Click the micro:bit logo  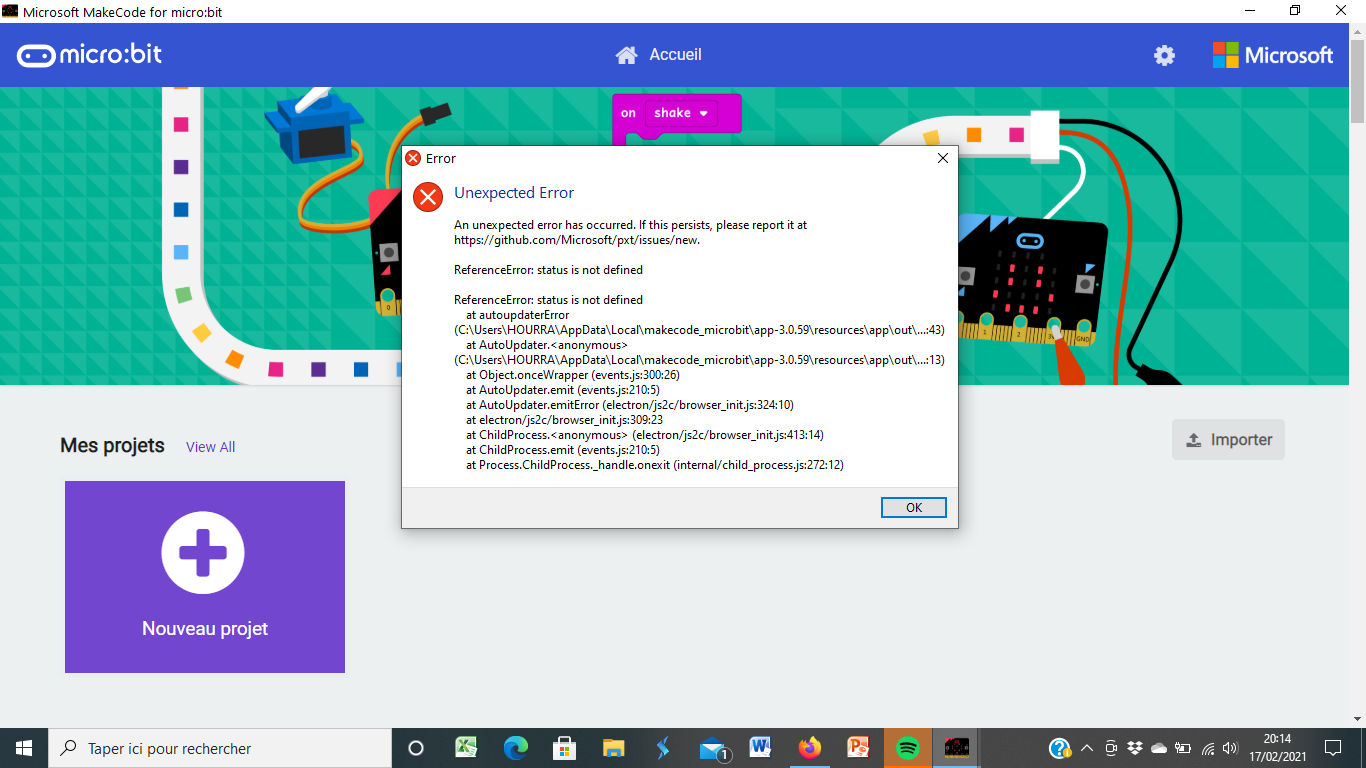click(x=89, y=55)
